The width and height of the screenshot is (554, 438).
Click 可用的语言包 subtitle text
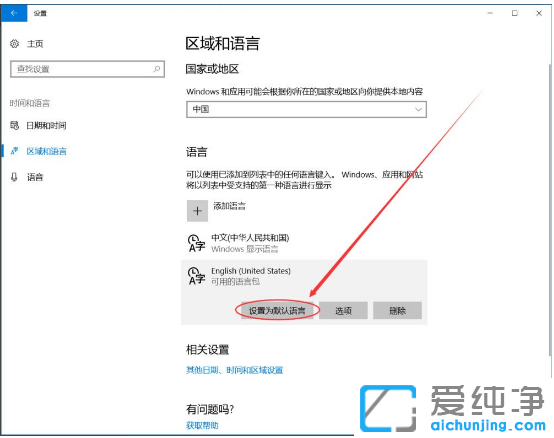pyautogui.click(x=235, y=282)
